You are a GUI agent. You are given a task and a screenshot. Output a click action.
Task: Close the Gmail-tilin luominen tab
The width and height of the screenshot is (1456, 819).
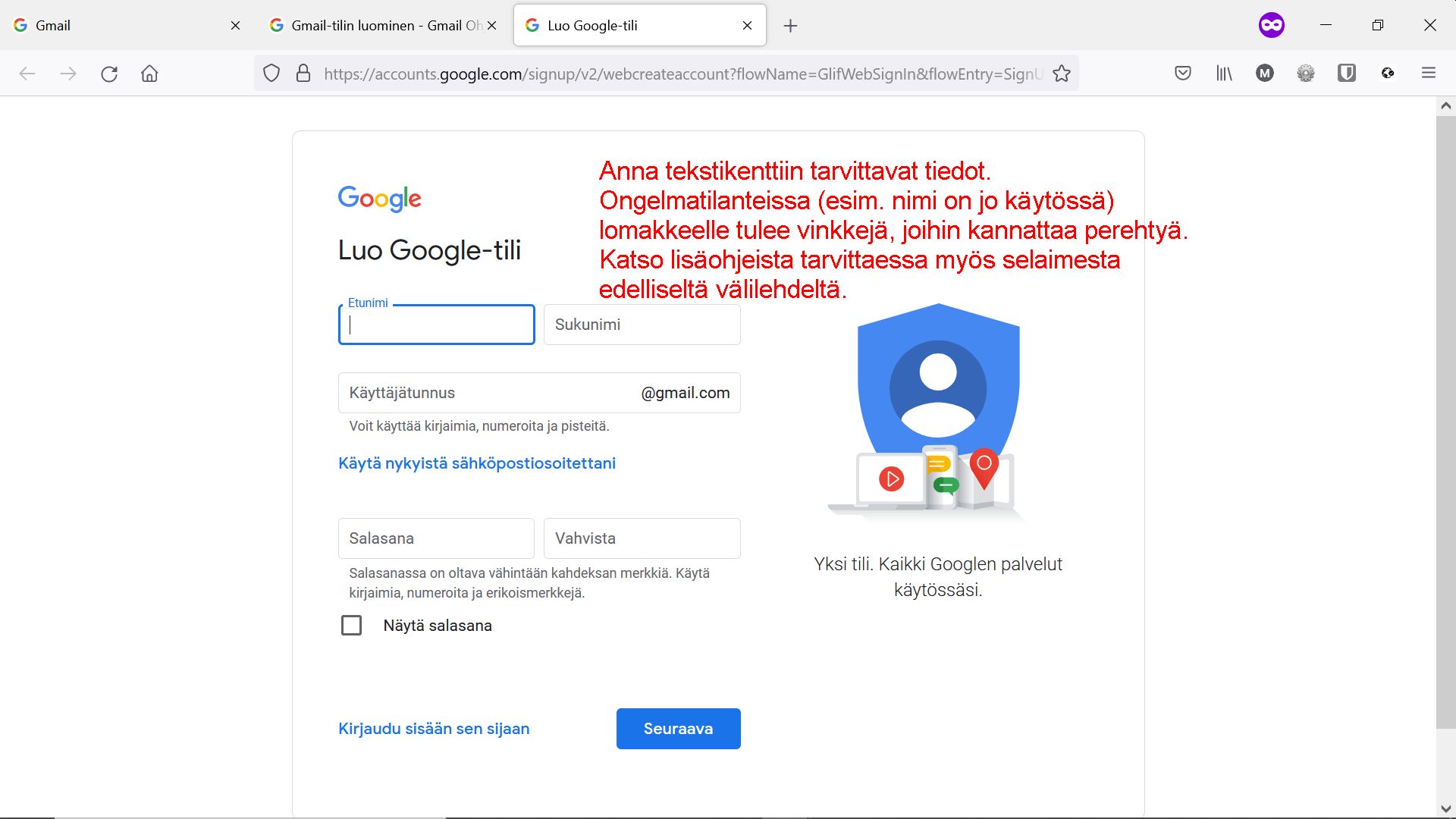point(491,26)
